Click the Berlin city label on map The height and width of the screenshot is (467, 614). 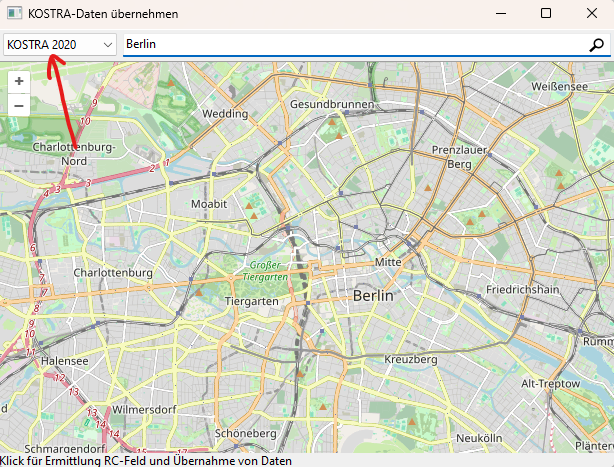pyautogui.click(x=373, y=297)
